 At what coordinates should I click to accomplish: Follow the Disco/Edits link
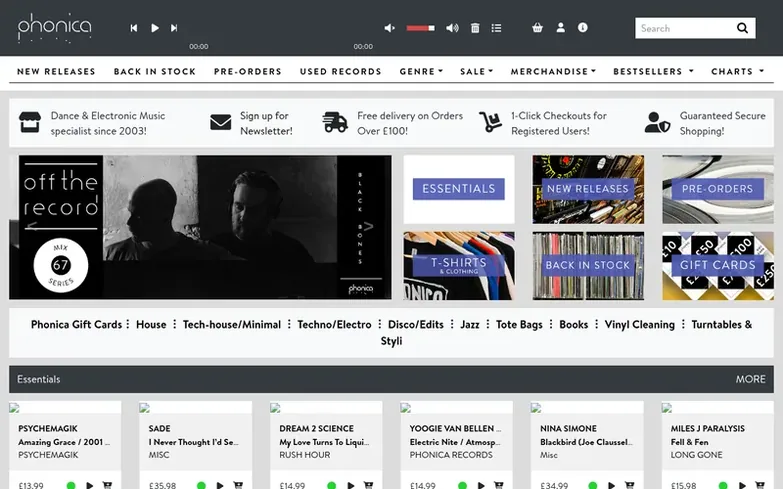(415, 325)
